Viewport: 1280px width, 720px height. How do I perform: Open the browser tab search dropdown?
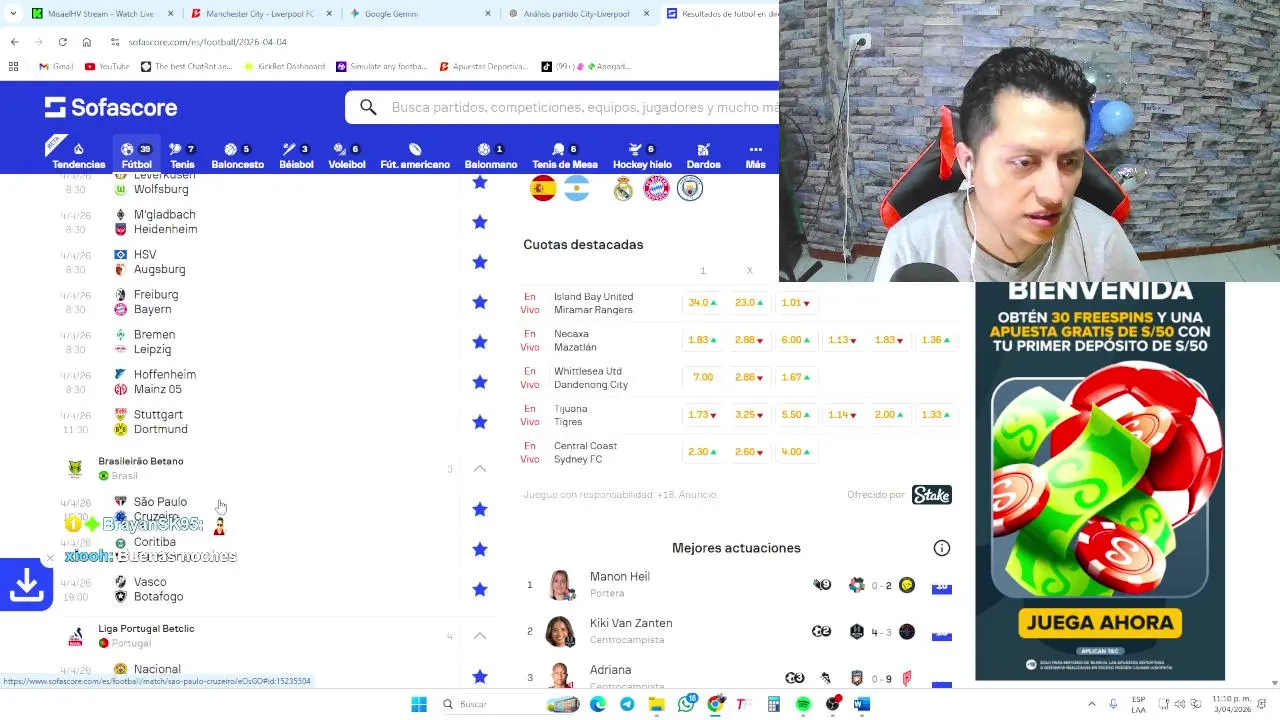pos(15,14)
